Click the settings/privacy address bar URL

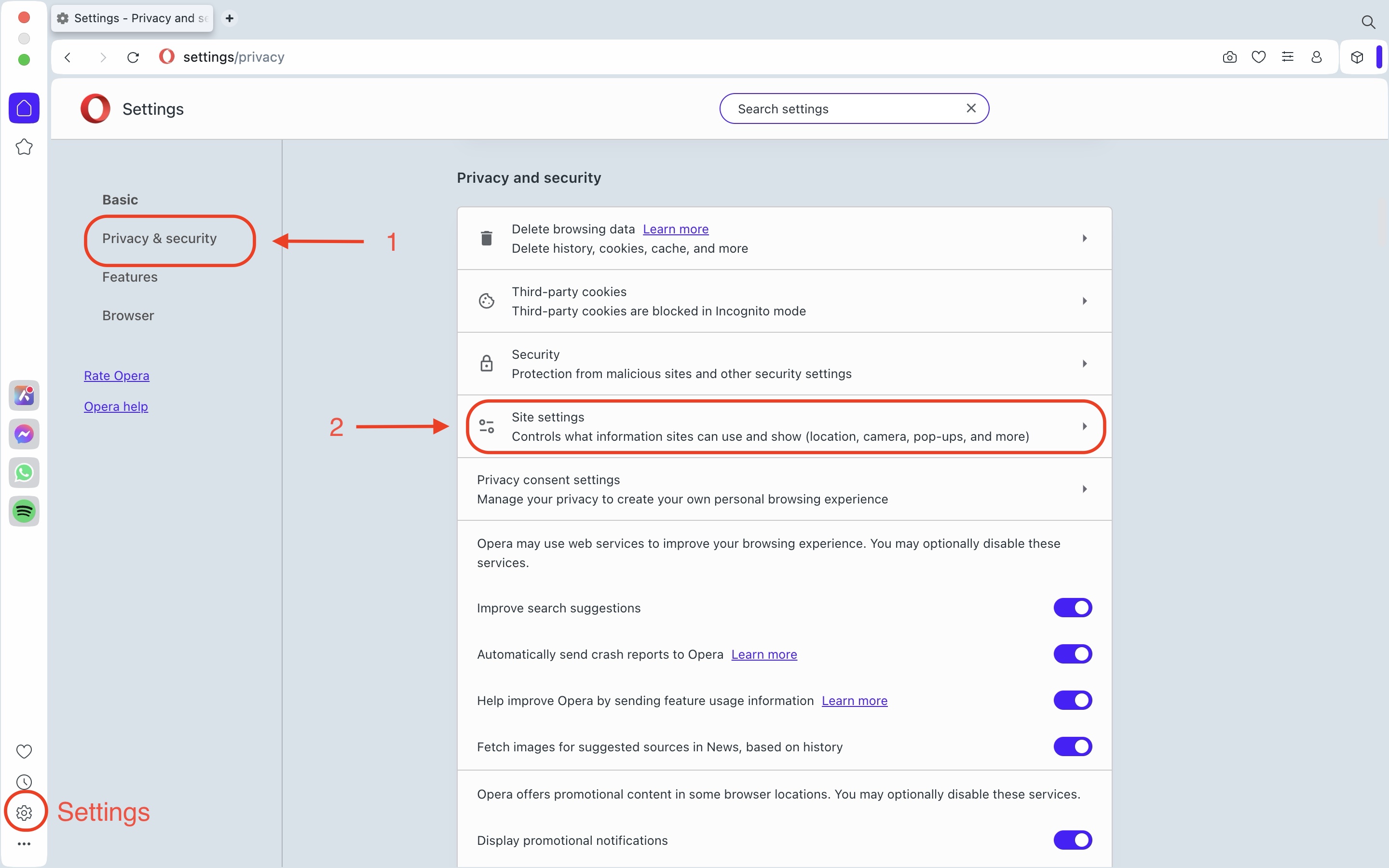coord(233,57)
